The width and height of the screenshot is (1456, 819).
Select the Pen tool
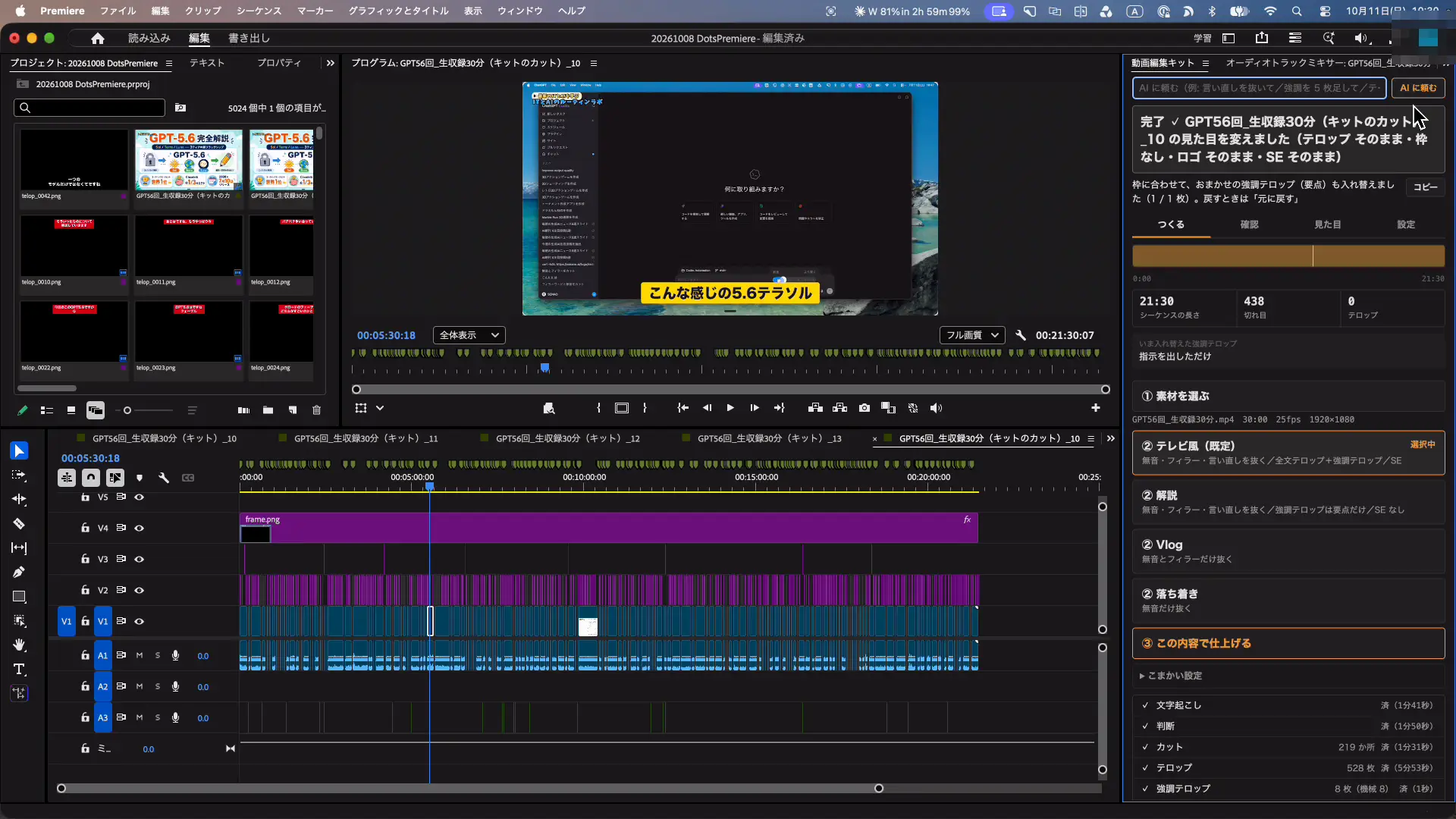19,573
